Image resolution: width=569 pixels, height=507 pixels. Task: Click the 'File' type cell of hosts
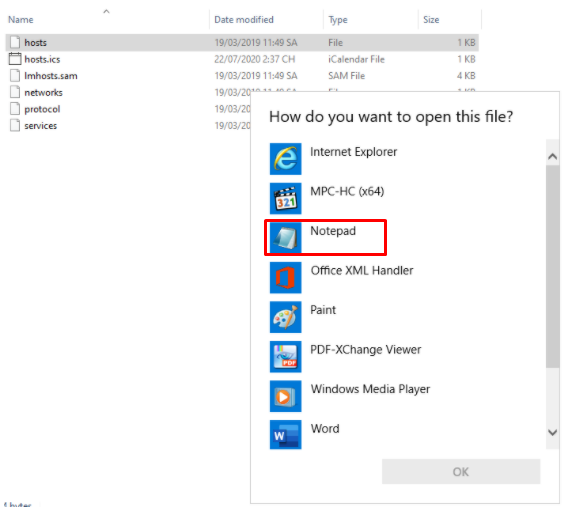pos(335,42)
